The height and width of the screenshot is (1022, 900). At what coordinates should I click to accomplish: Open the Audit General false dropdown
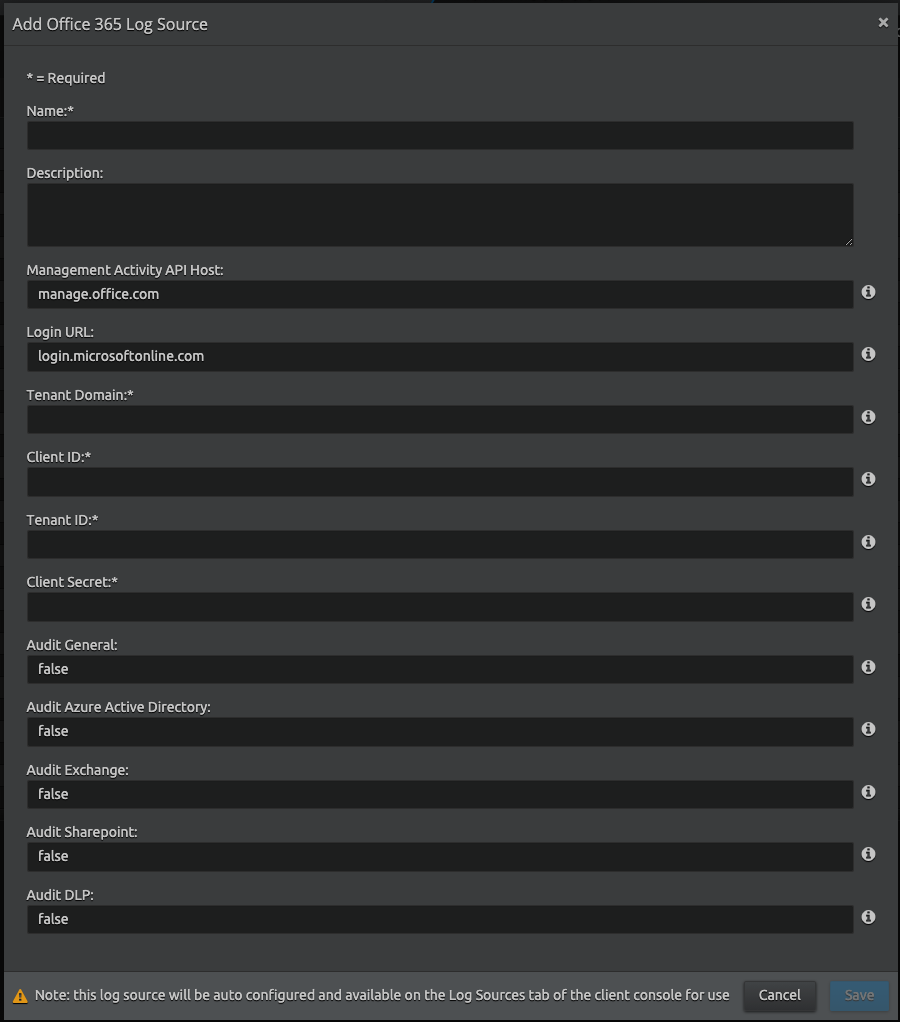(x=440, y=669)
